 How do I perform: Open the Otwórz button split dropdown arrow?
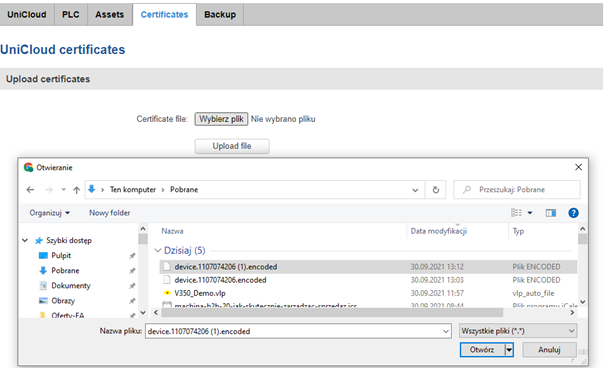[x=509, y=350]
